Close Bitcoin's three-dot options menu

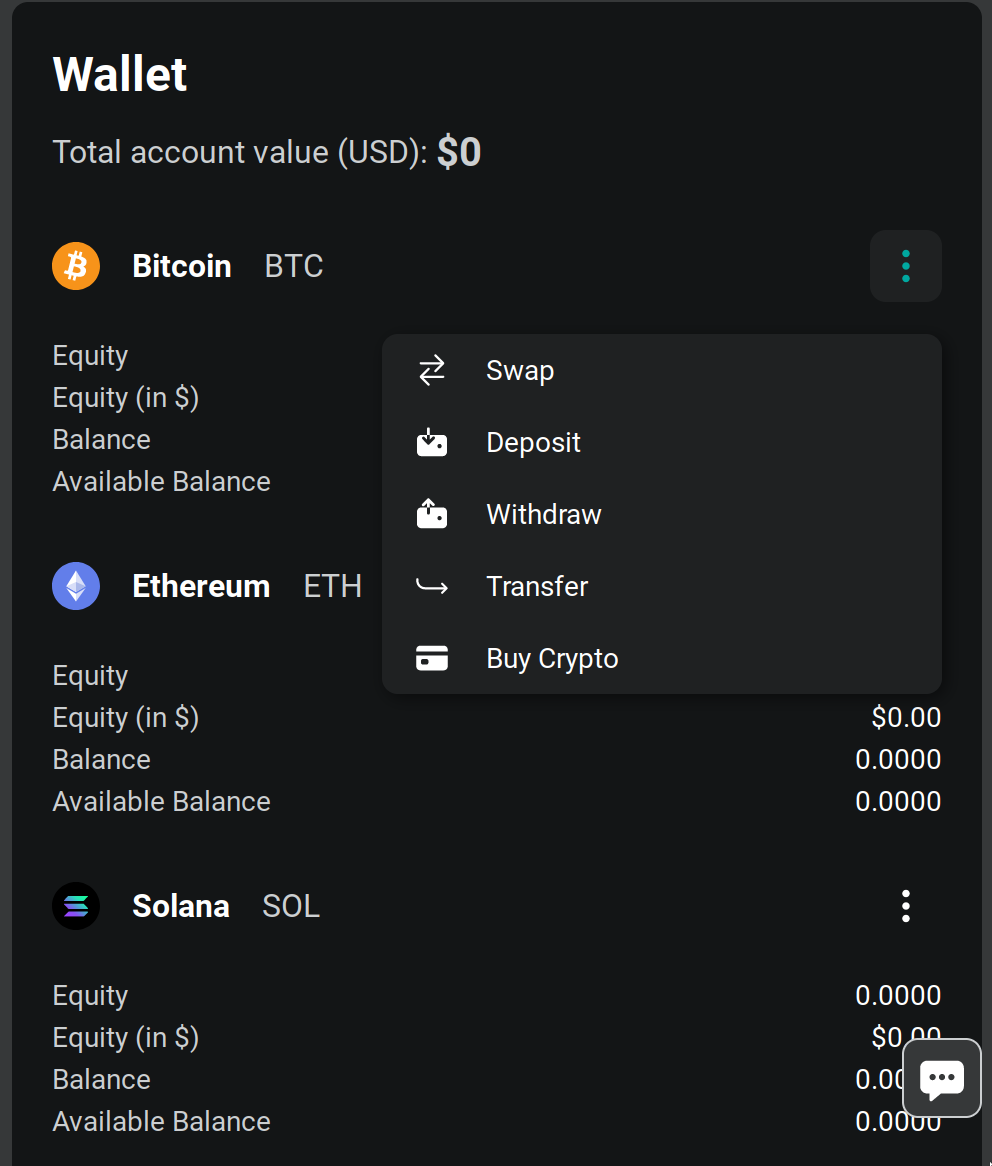point(906,266)
